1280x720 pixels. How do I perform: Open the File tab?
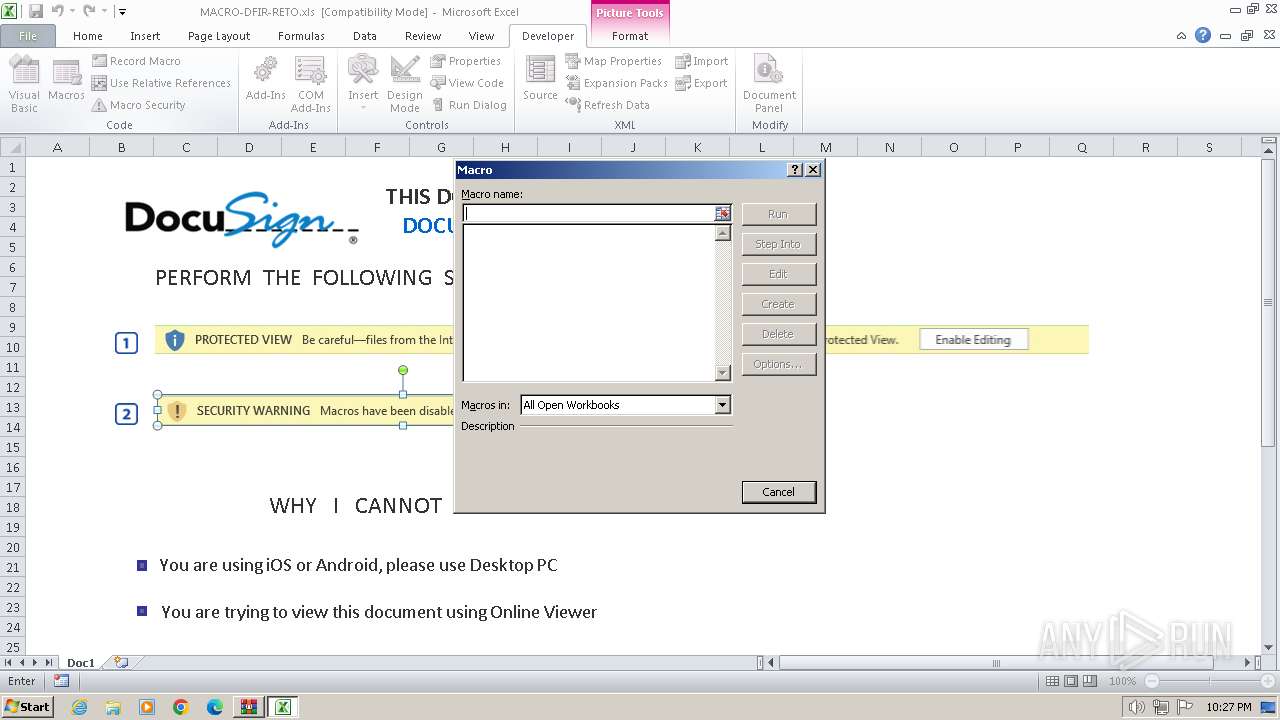pyautogui.click(x=28, y=36)
